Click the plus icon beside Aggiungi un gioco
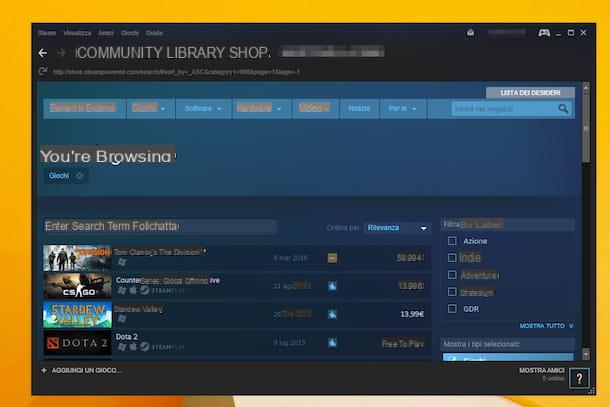610x407 pixels. tap(44, 370)
